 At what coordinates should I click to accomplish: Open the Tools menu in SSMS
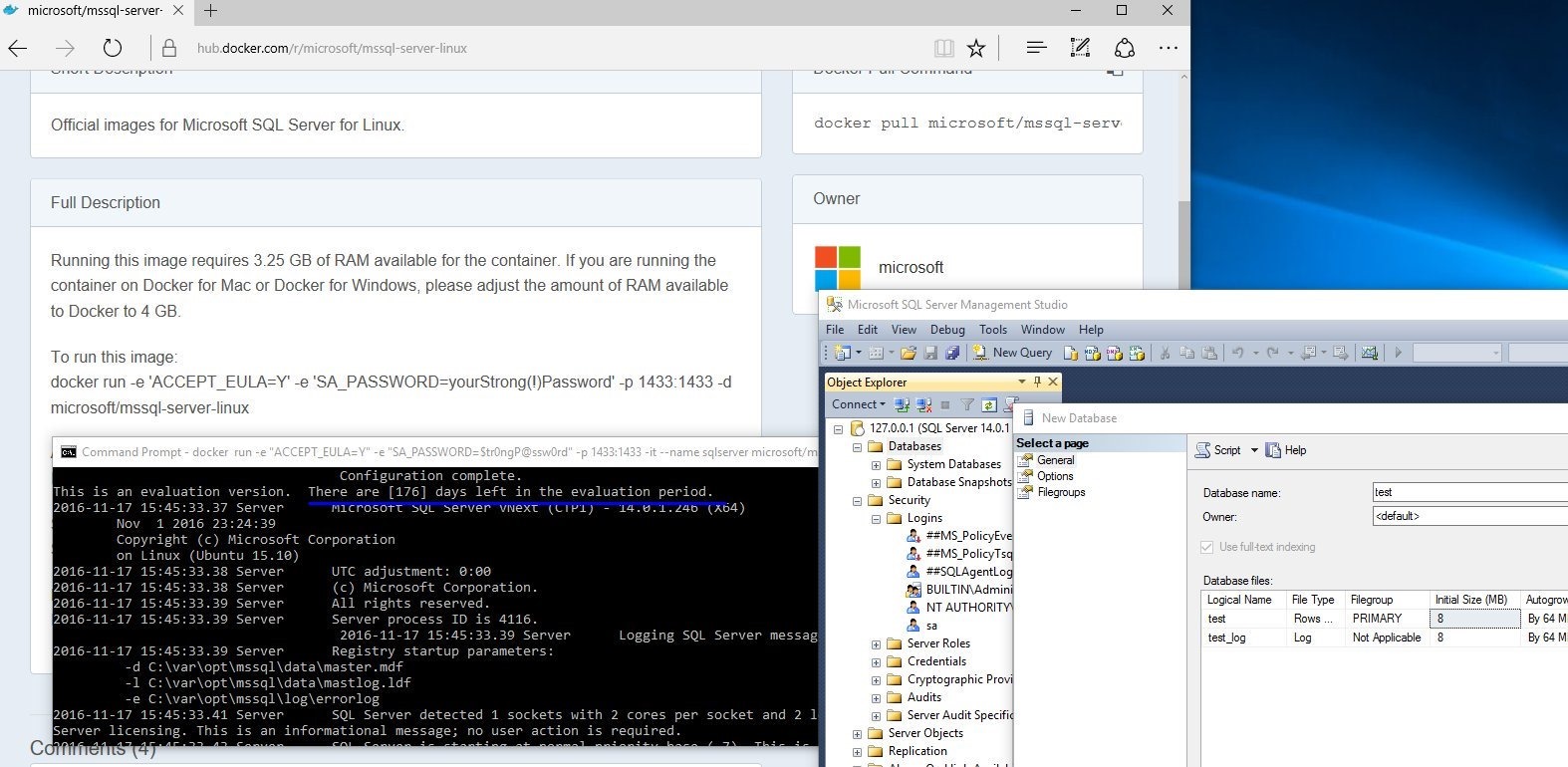(x=993, y=330)
